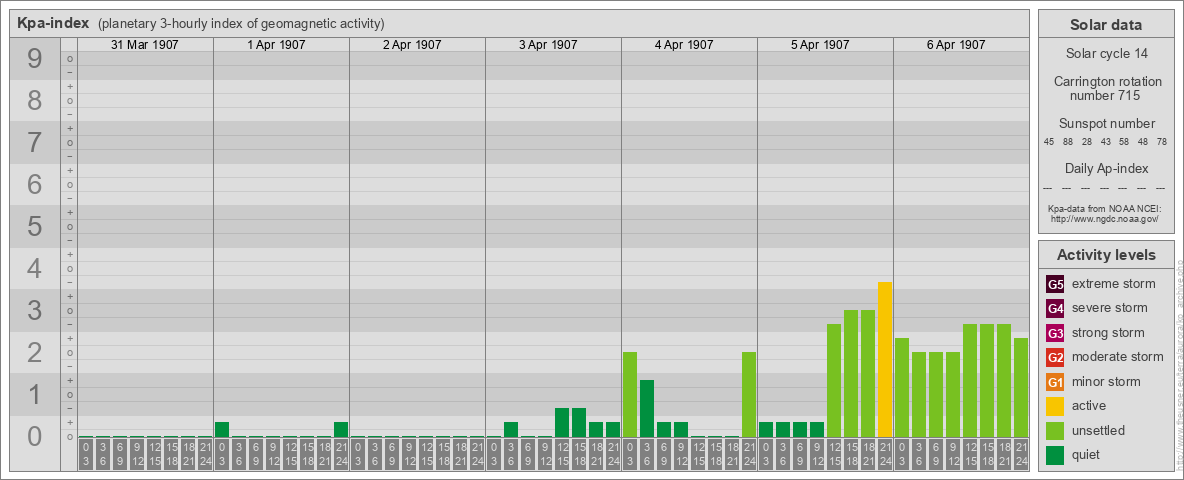Click the G5 extreme storm badge

point(1055,285)
